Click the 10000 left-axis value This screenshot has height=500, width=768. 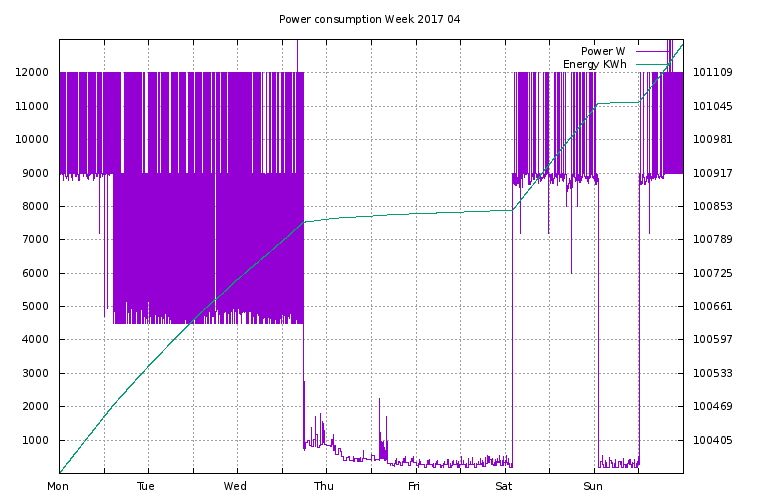32,139
